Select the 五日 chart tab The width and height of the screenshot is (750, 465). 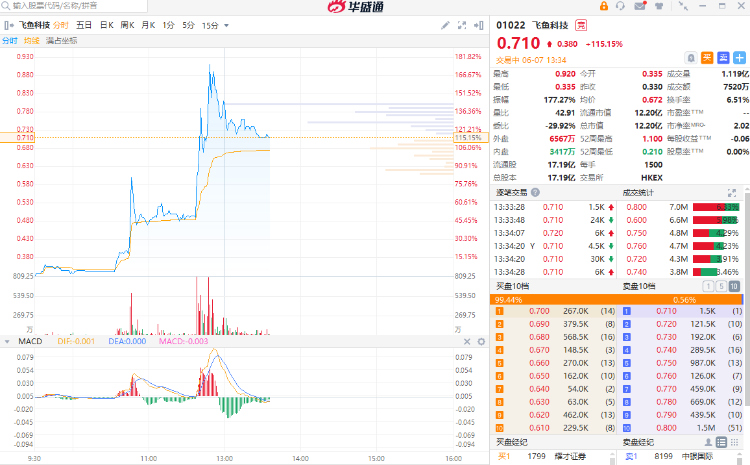point(84,25)
